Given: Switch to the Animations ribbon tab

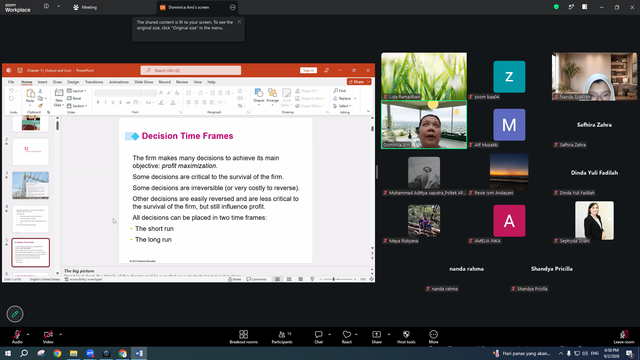Looking at the screenshot, I should (x=119, y=82).
